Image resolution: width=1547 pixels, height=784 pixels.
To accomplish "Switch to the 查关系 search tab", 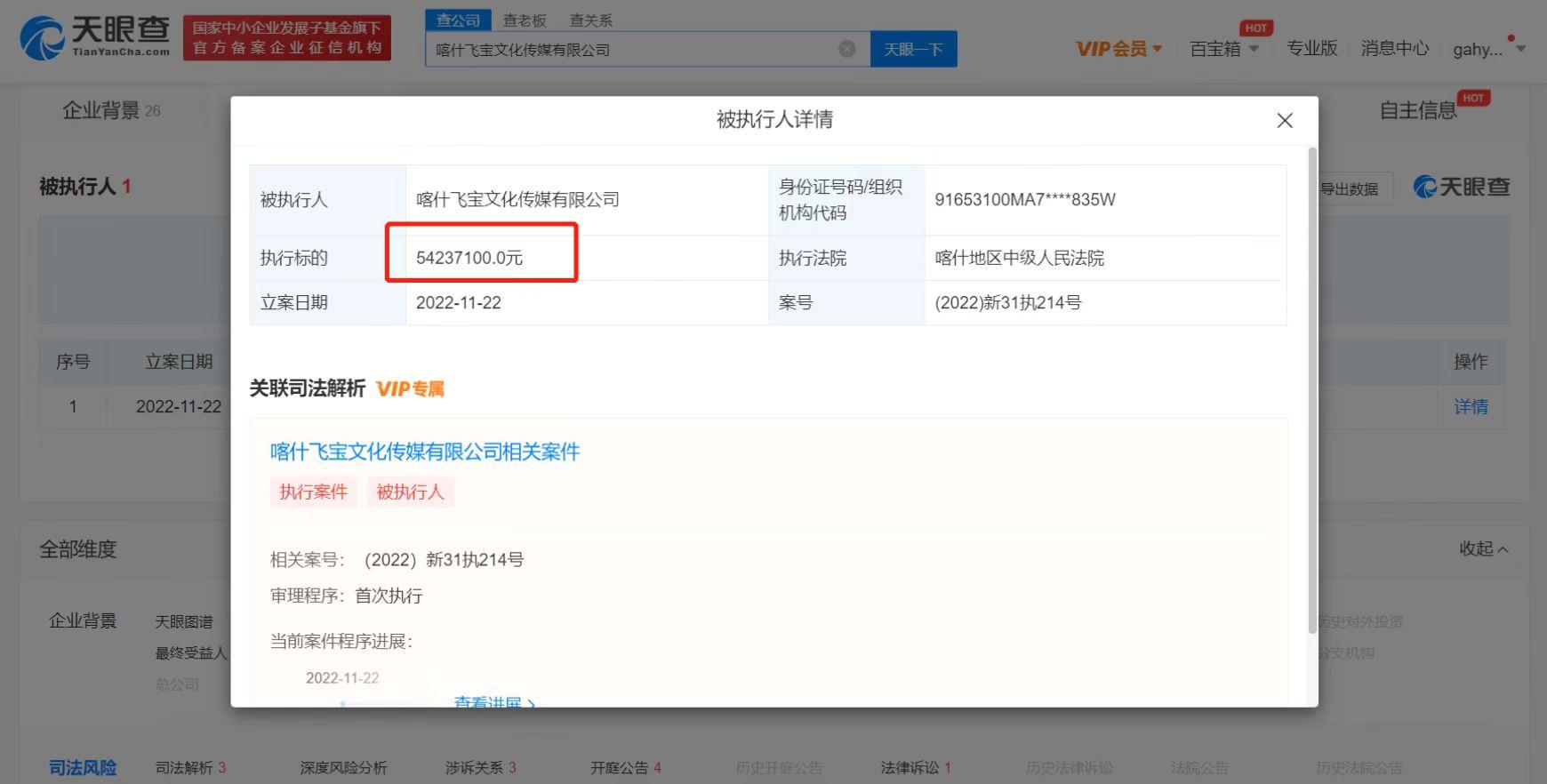I will (x=591, y=20).
